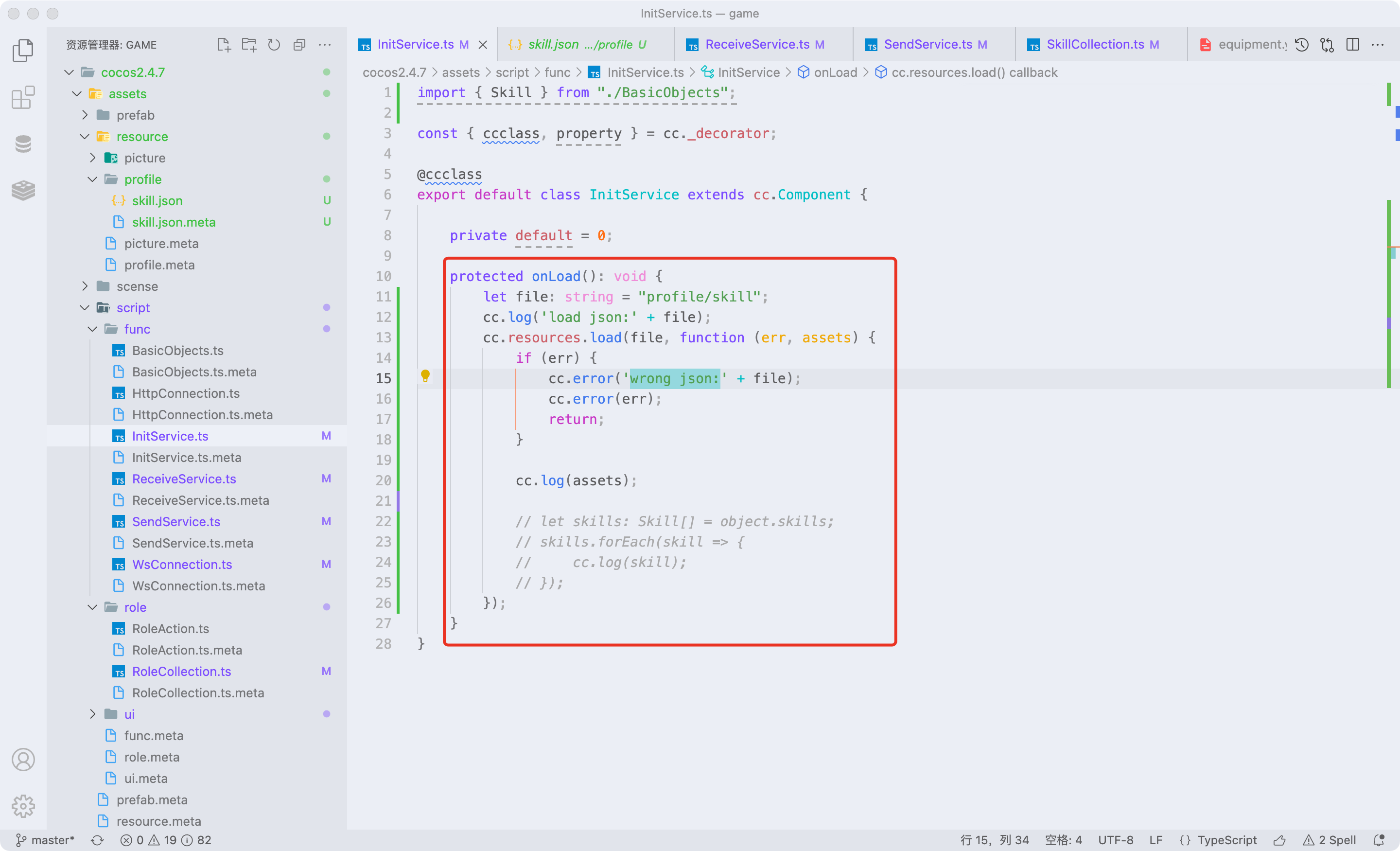Close the InitService.ts tab
This screenshot has width=1400, height=851.
pos(482,45)
